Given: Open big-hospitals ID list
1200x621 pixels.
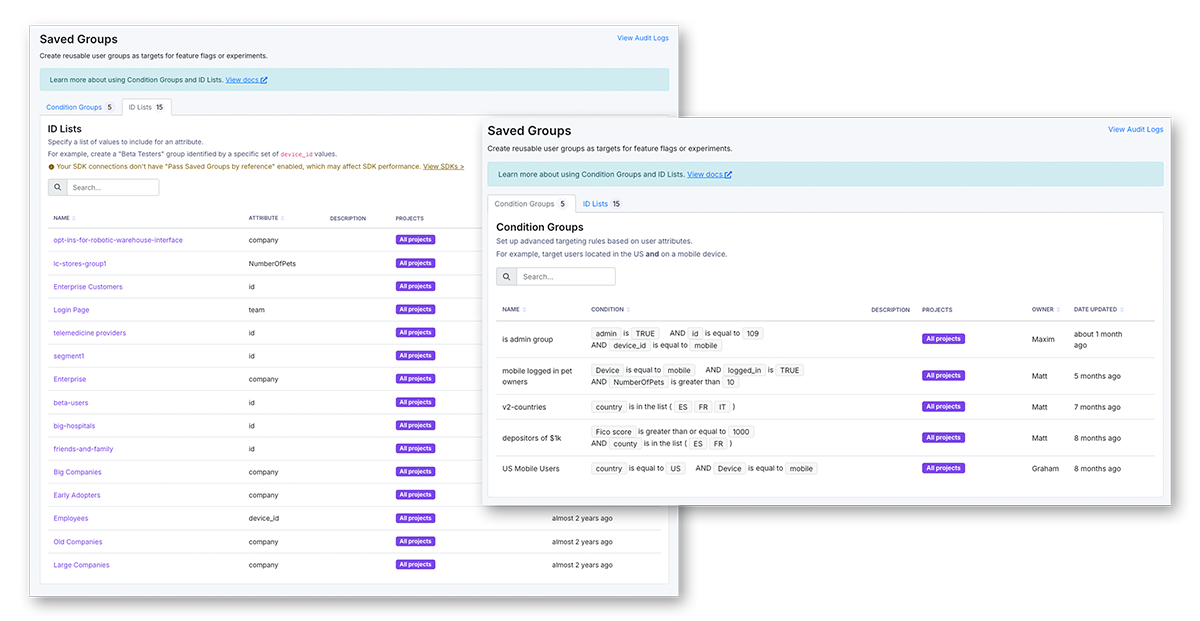Looking at the screenshot, I should (74, 426).
